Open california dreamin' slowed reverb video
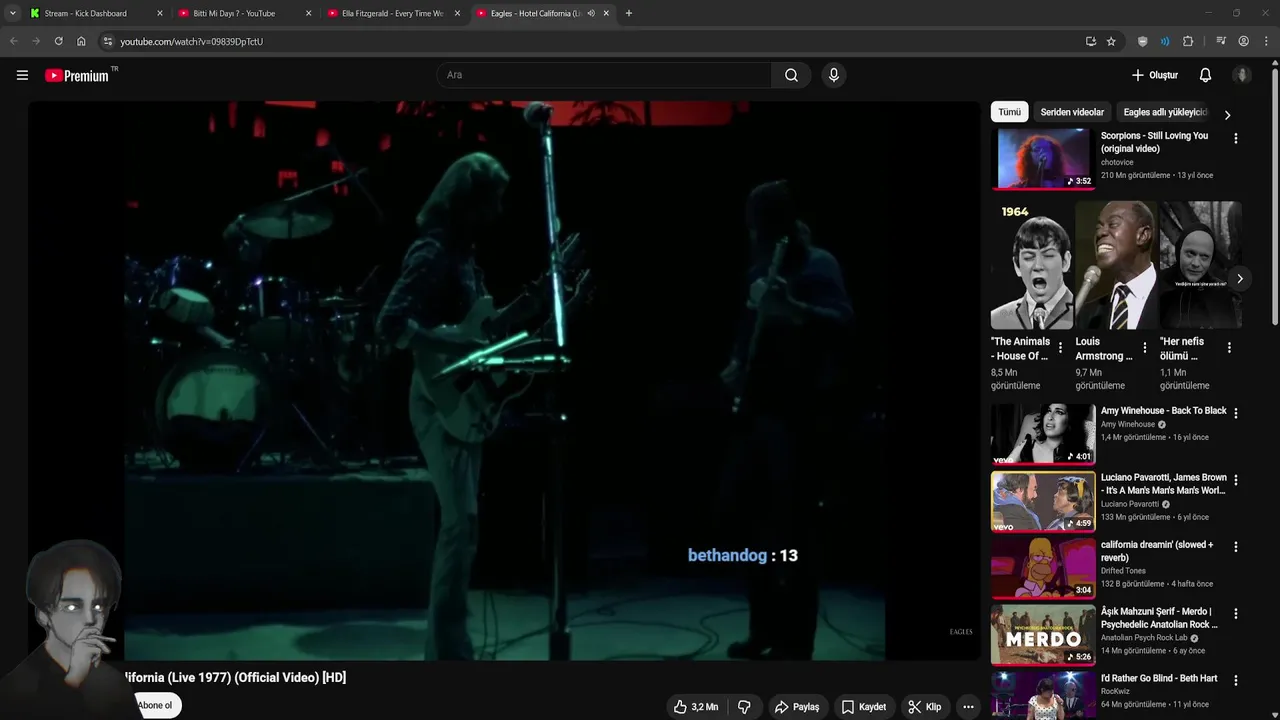The image size is (1280, 720). (1043, 568)
